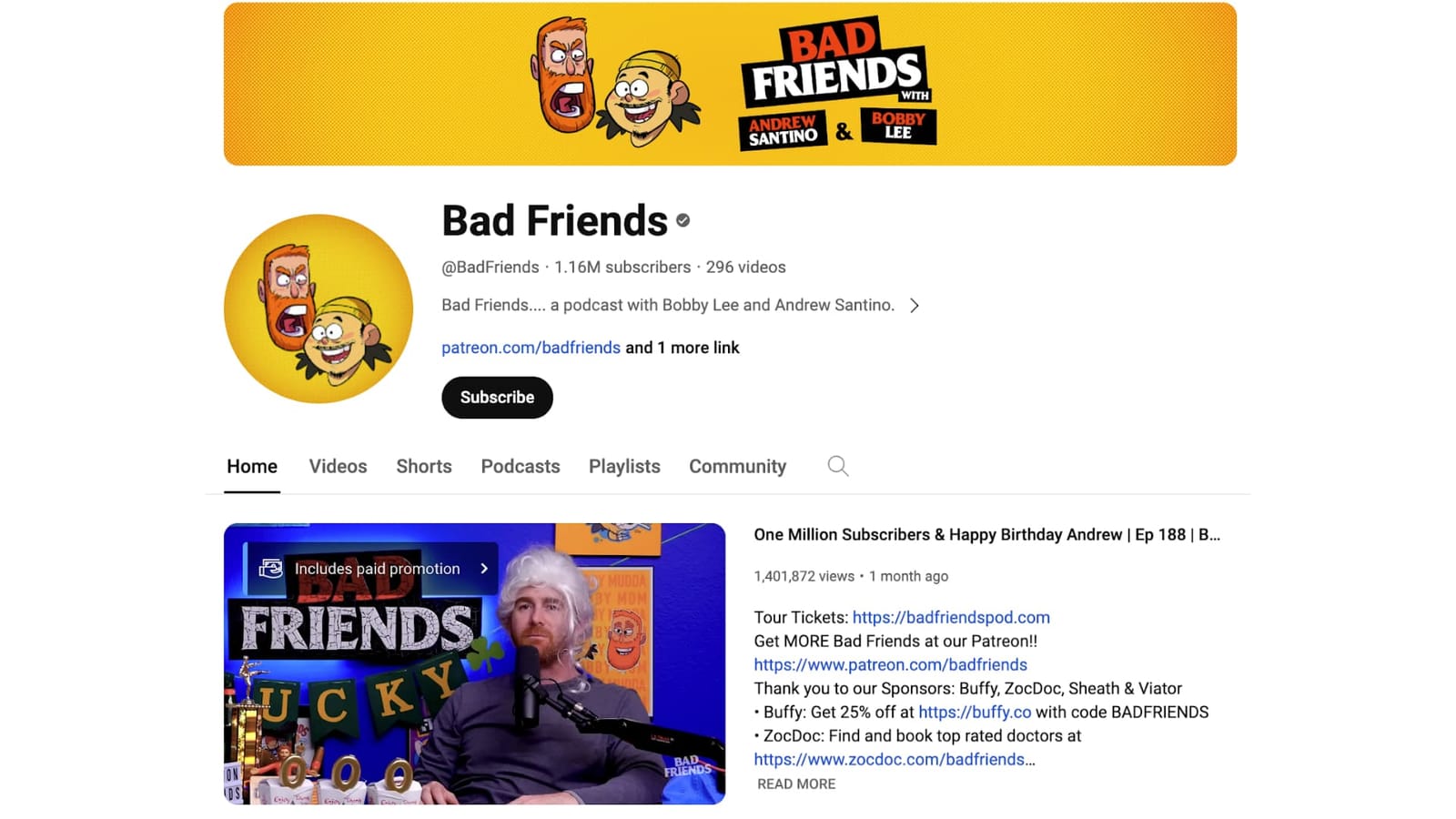The image size is (1456, 819).
Task: Select the Playlists tab
Action: click(x=624, y=466)
